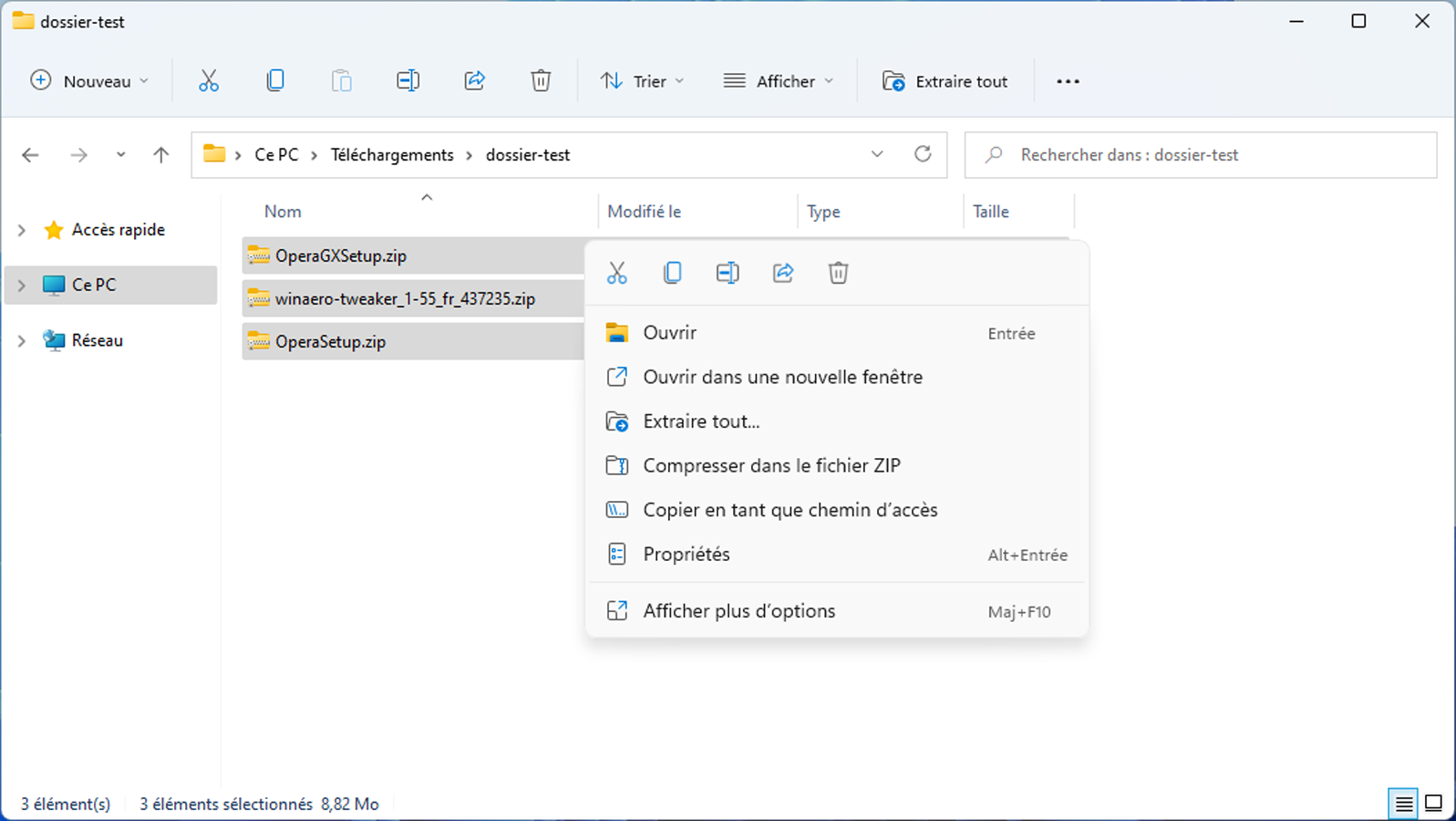Click the Extraire tout toolbar button
The image size is (1456, 821).
[945, 81]
